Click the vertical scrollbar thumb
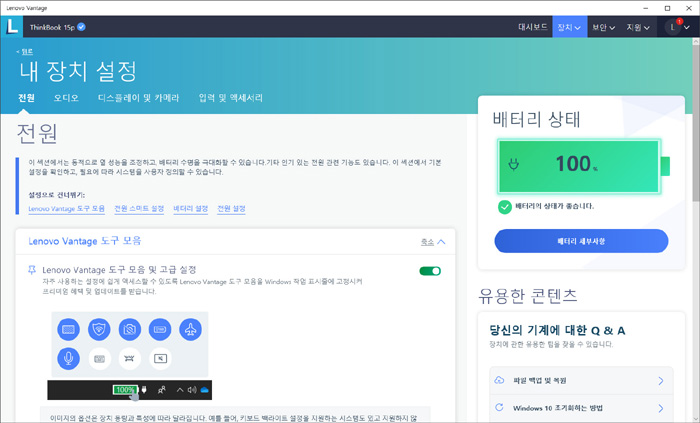700x423 pixels. tap(696, 122)
